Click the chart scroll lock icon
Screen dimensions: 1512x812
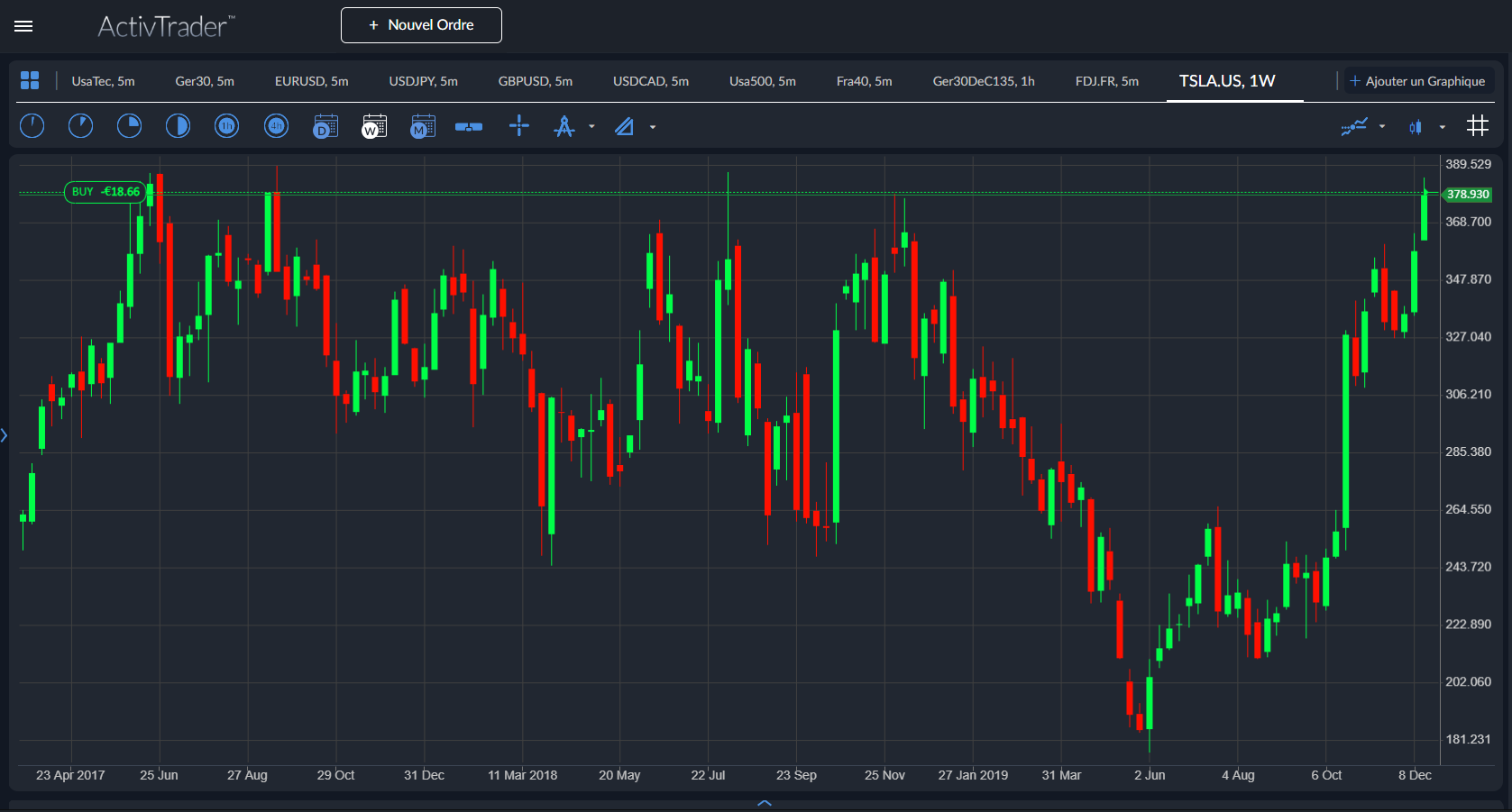tap(469, 127)
